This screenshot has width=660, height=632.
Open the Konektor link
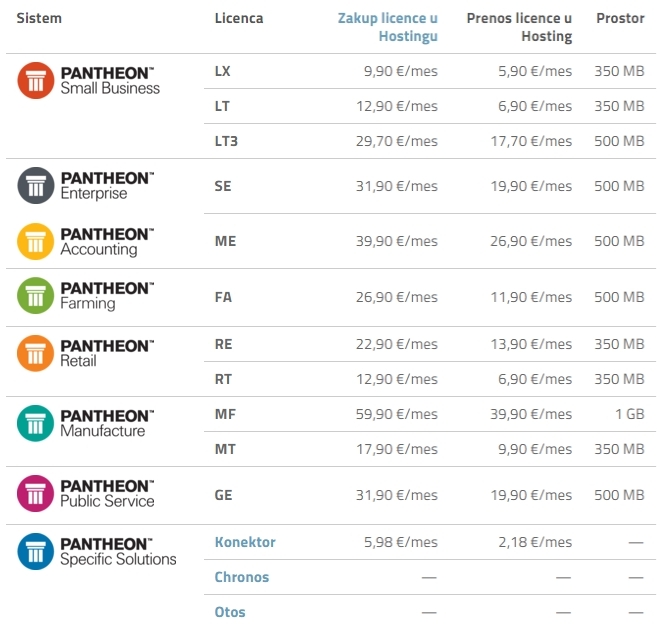click(x=245, y=542)
